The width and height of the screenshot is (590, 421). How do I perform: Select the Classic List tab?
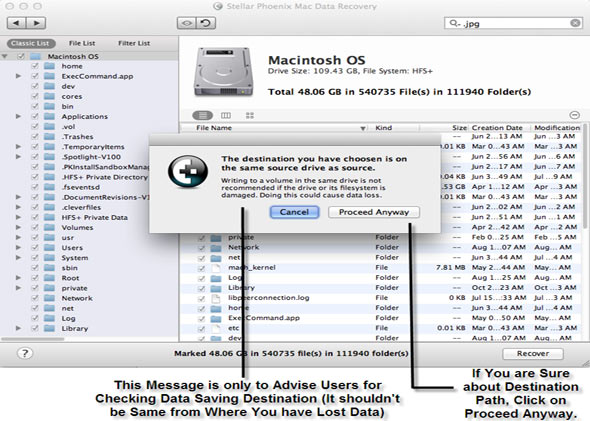coord(31,43)
